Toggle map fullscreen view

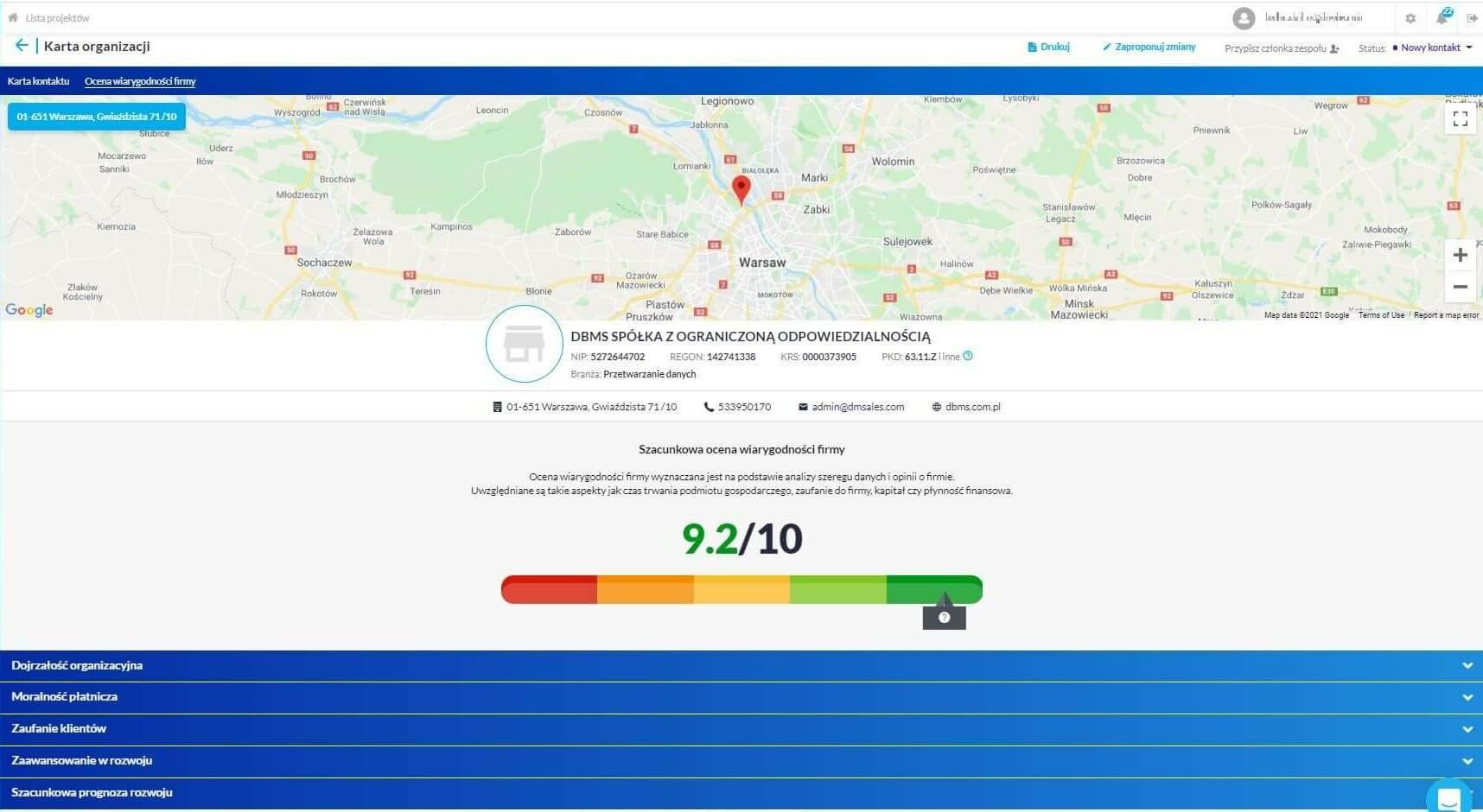(x=1460, y=119)
